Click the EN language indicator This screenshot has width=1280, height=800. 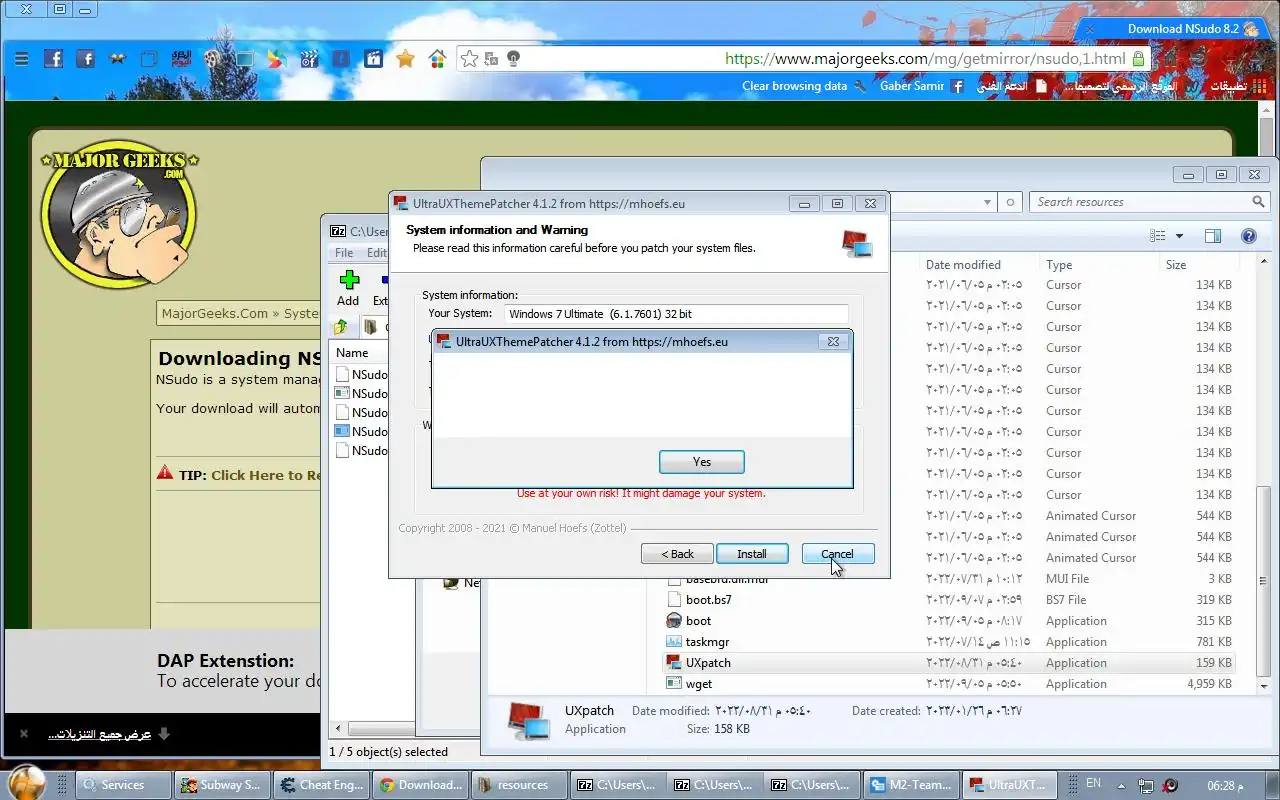click(1093, 784)
